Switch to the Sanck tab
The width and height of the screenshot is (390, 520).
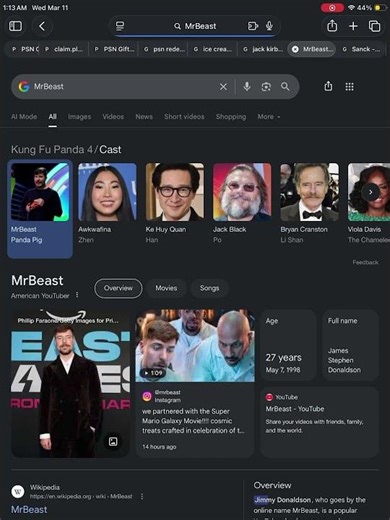pos(362,49)
